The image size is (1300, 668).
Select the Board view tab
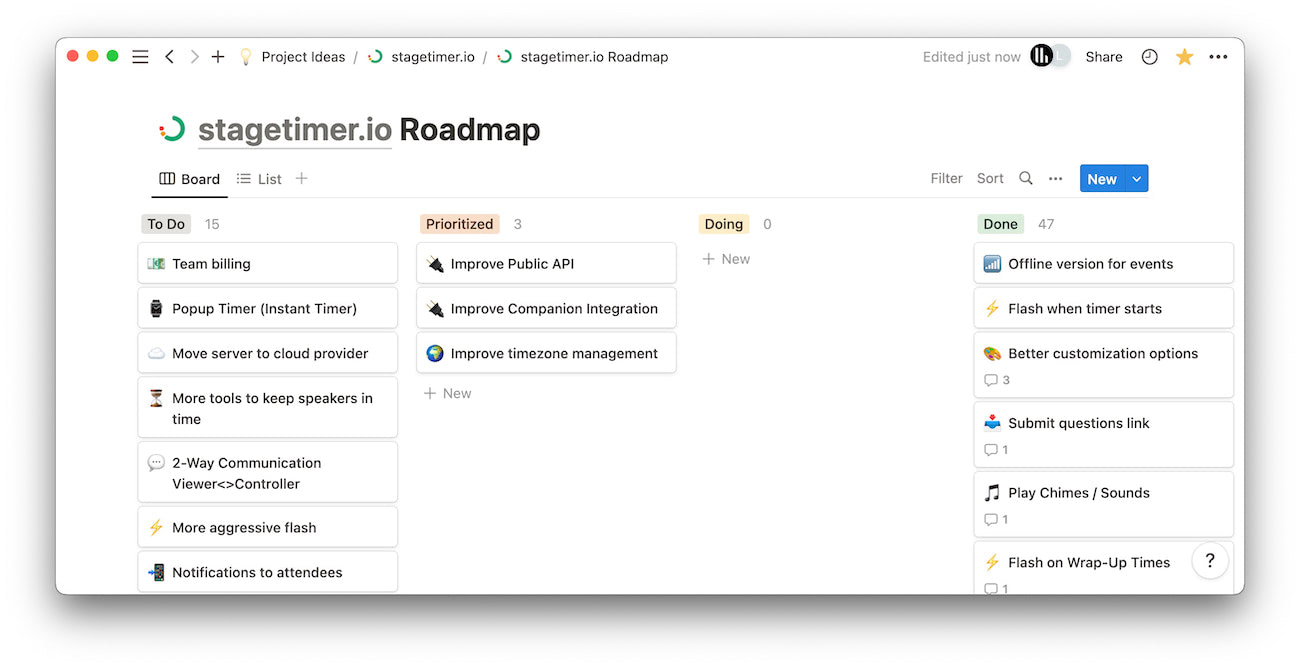pos(190,178)
